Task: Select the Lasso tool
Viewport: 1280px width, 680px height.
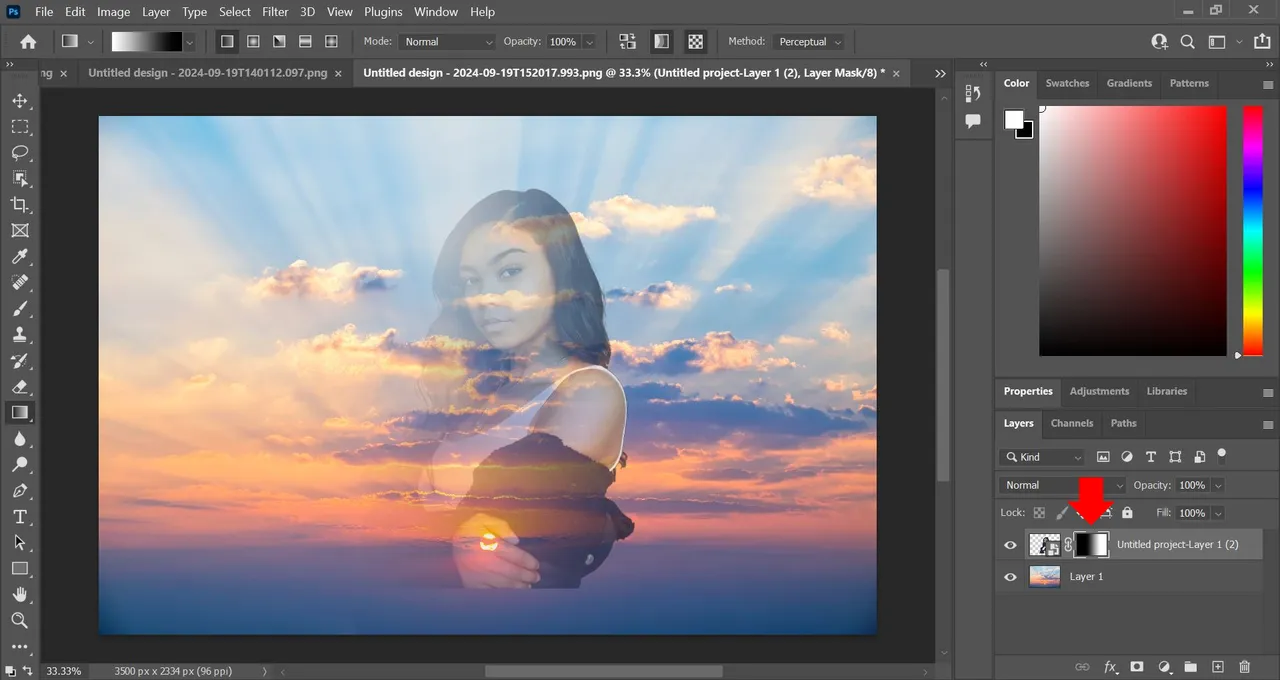Action: pos(19,153)
